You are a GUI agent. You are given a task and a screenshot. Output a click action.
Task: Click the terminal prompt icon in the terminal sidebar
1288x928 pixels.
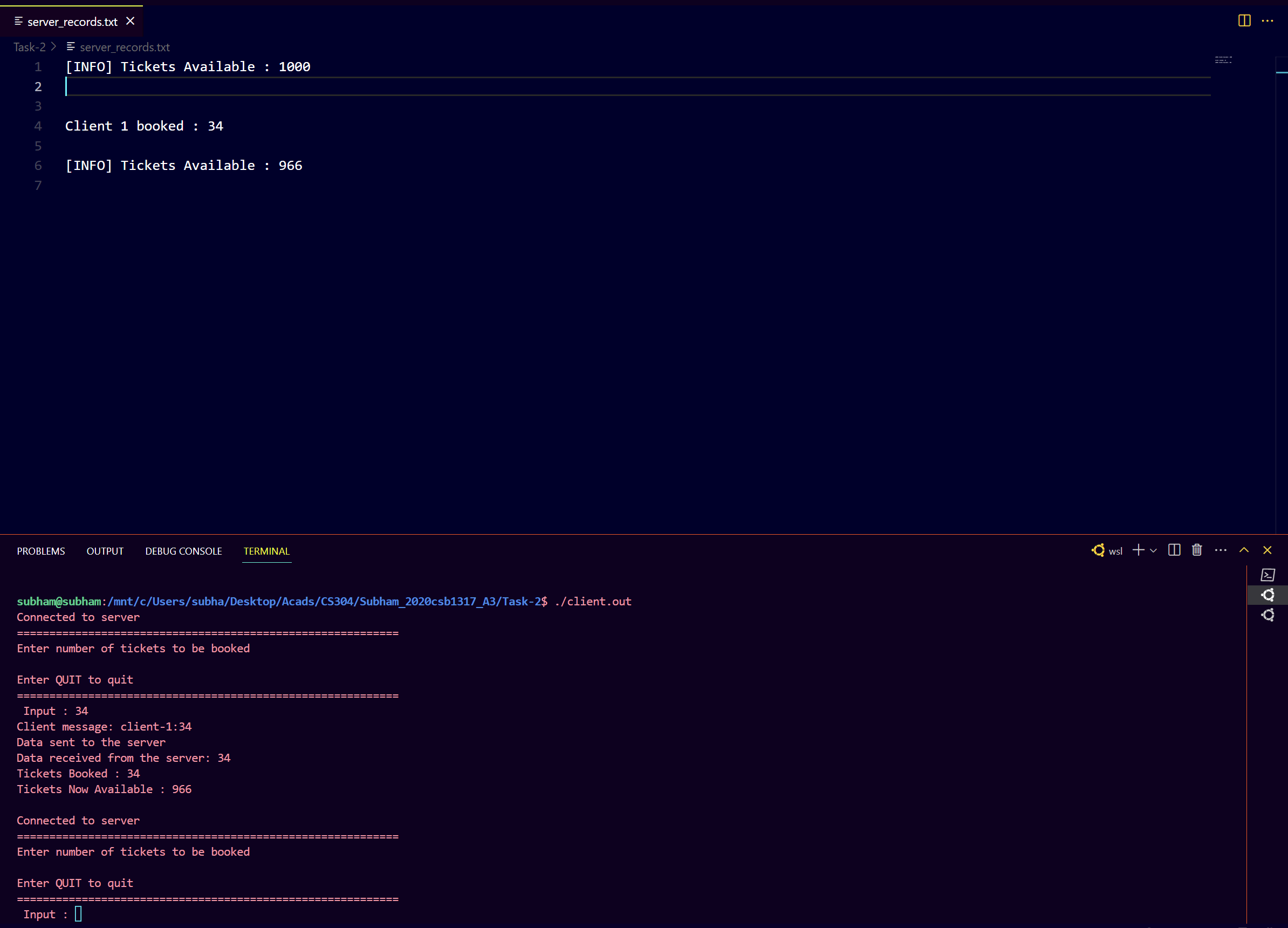(x=1268, y=575)
